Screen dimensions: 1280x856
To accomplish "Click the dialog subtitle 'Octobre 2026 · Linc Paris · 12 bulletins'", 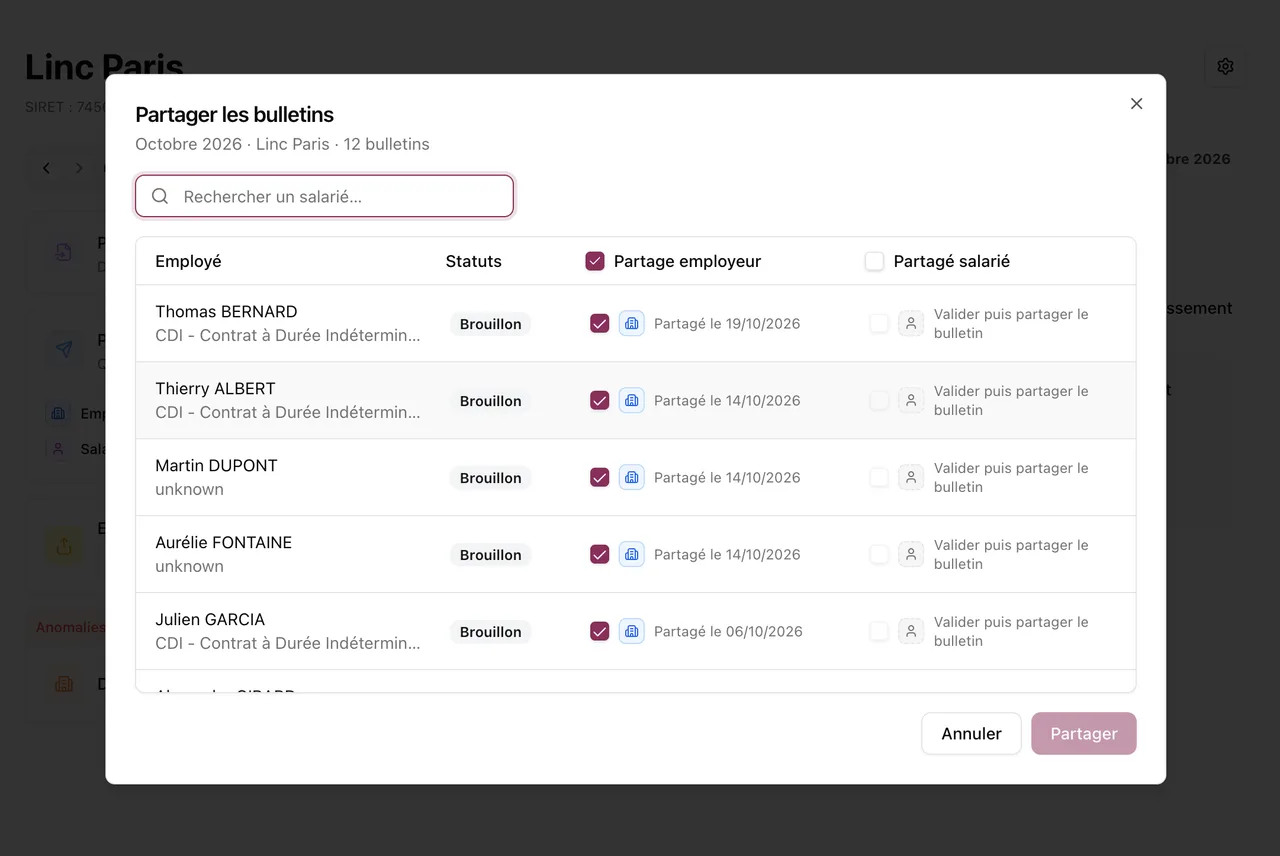I will [282, 144].
